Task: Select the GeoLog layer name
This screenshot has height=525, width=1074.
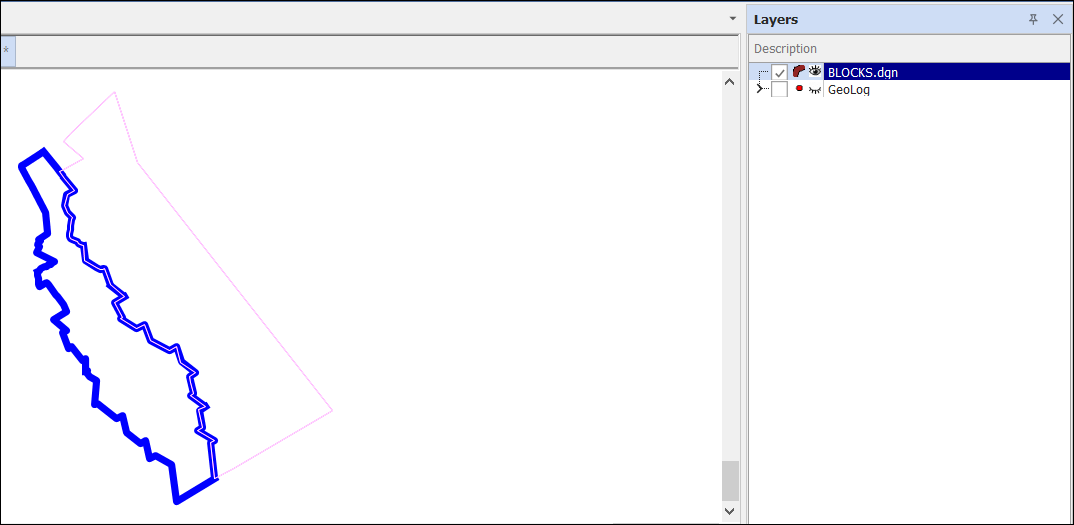Action: point(849,90)
